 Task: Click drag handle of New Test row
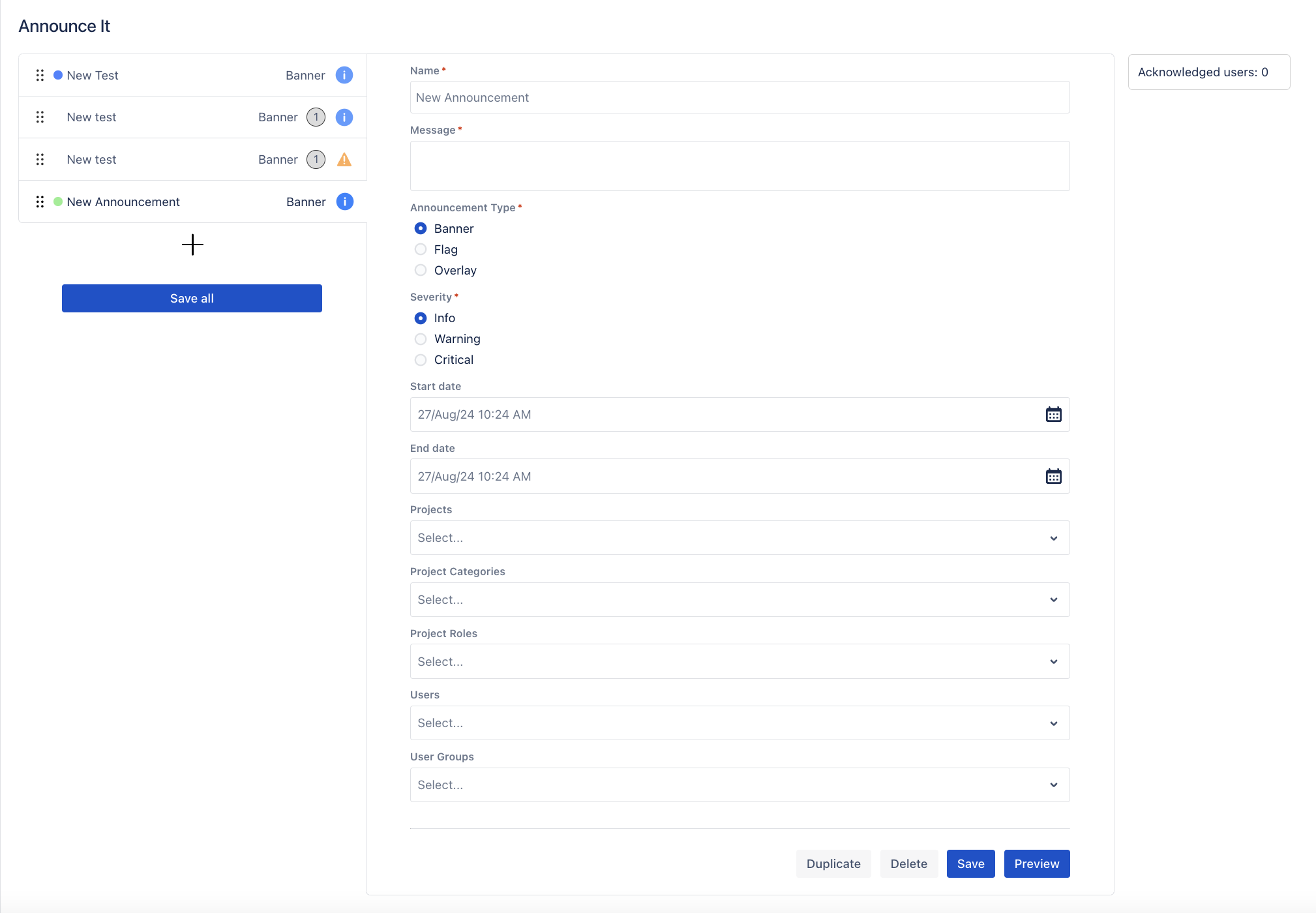click(x=40, y=75)
